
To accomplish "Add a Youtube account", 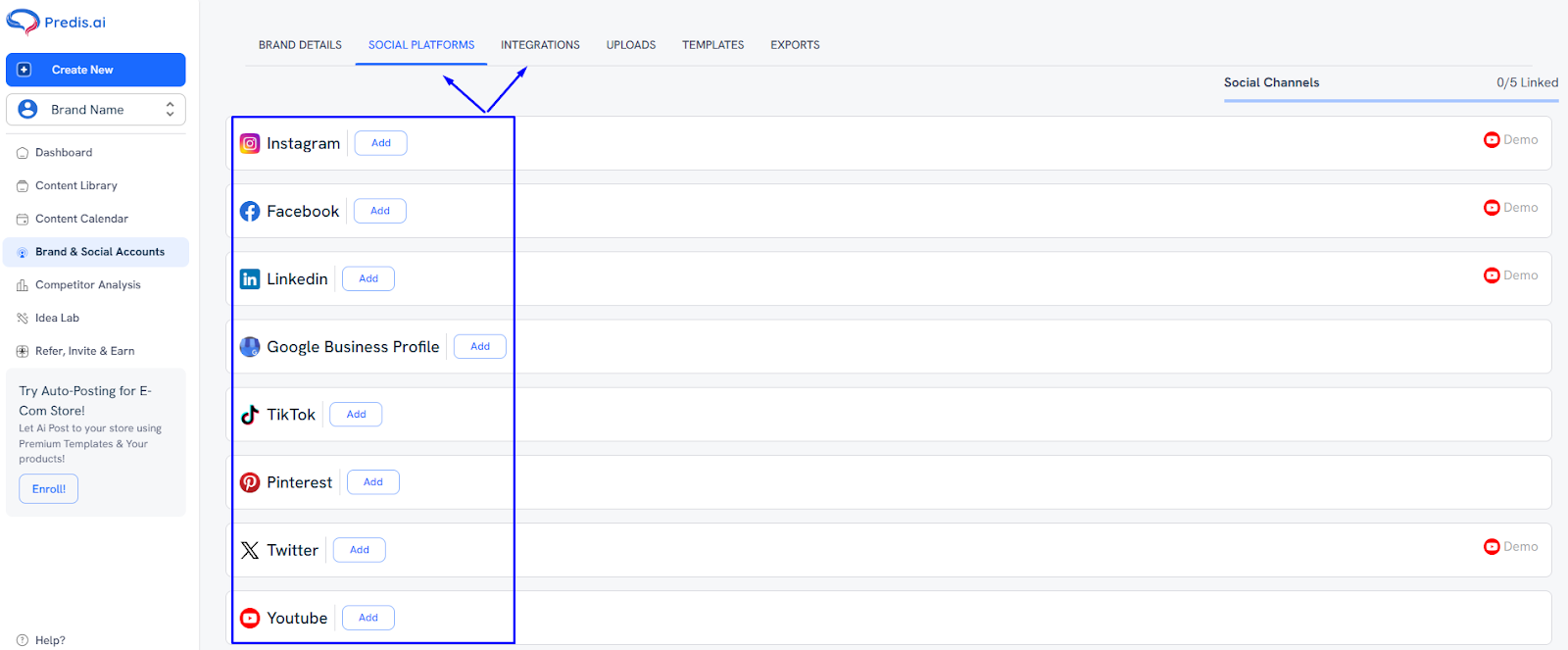I will (368, 618).
